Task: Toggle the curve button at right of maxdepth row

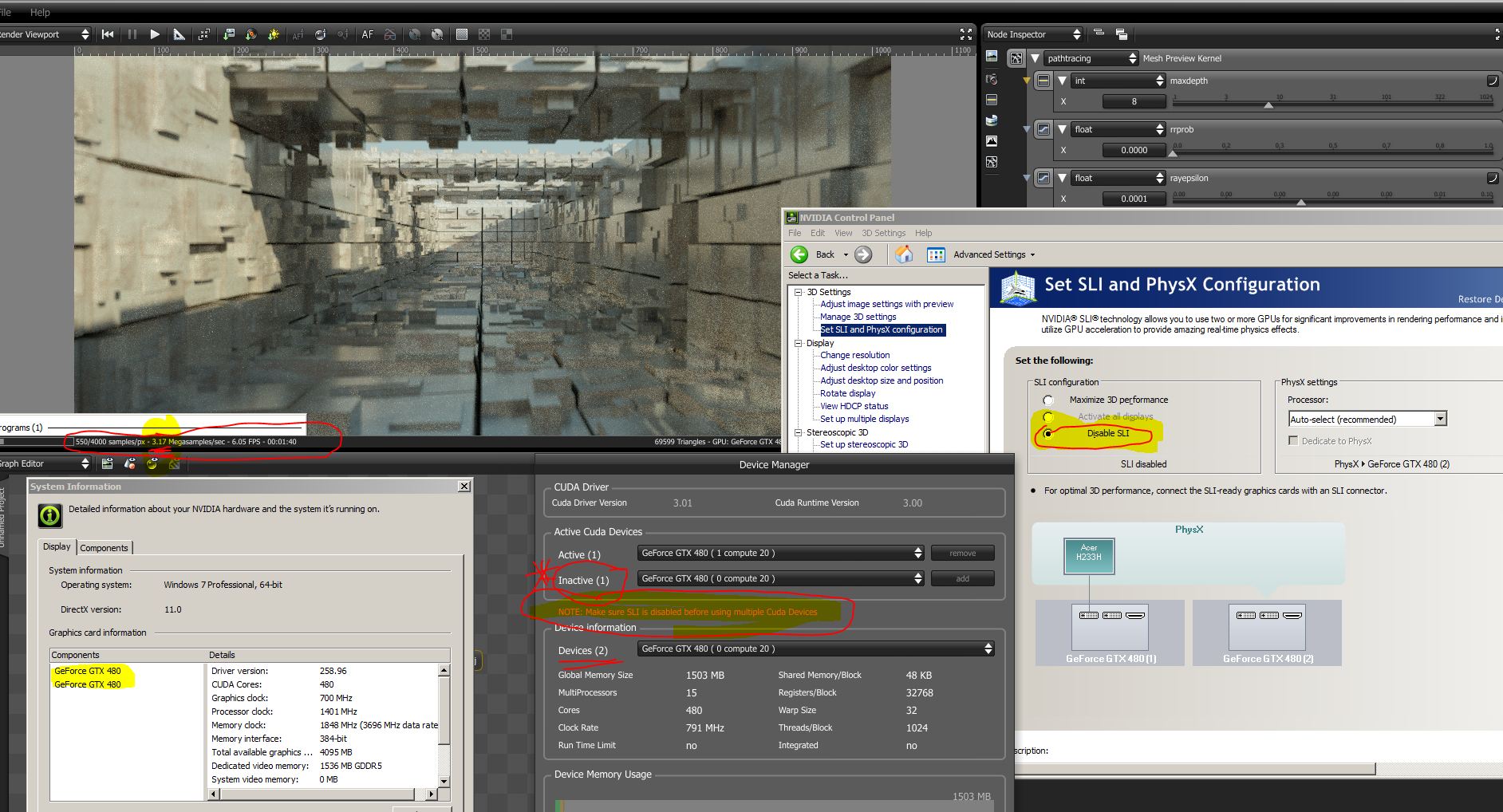Action: pos(1492,81)
